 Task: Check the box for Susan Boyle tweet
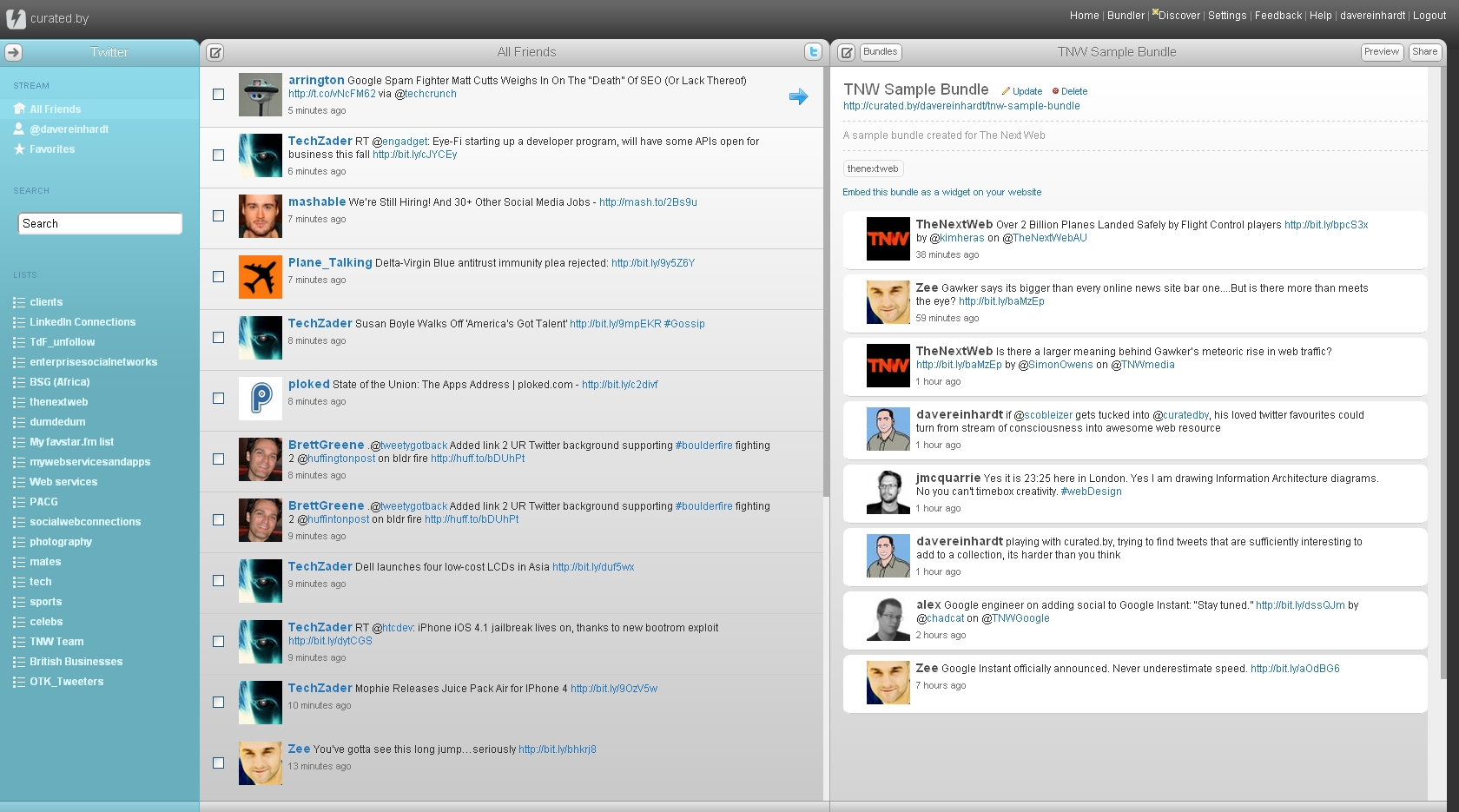tap(219, 337)
